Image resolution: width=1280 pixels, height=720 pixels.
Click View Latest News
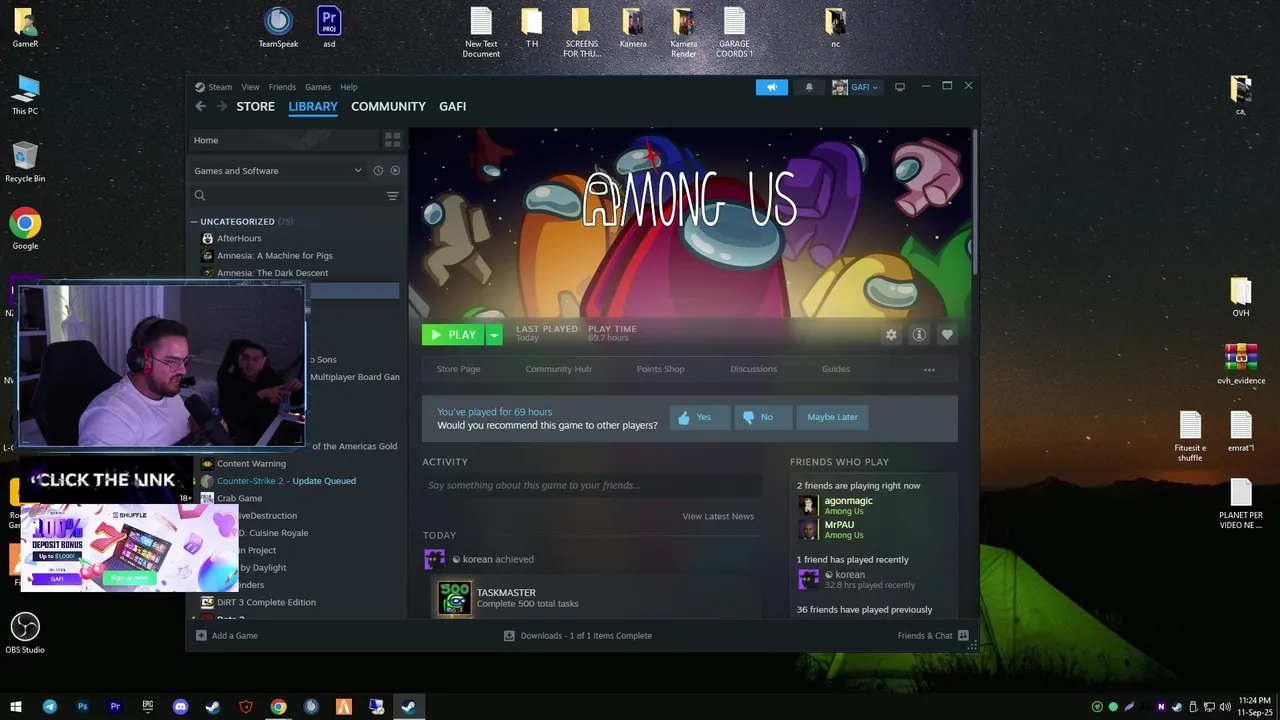[718, 516]
